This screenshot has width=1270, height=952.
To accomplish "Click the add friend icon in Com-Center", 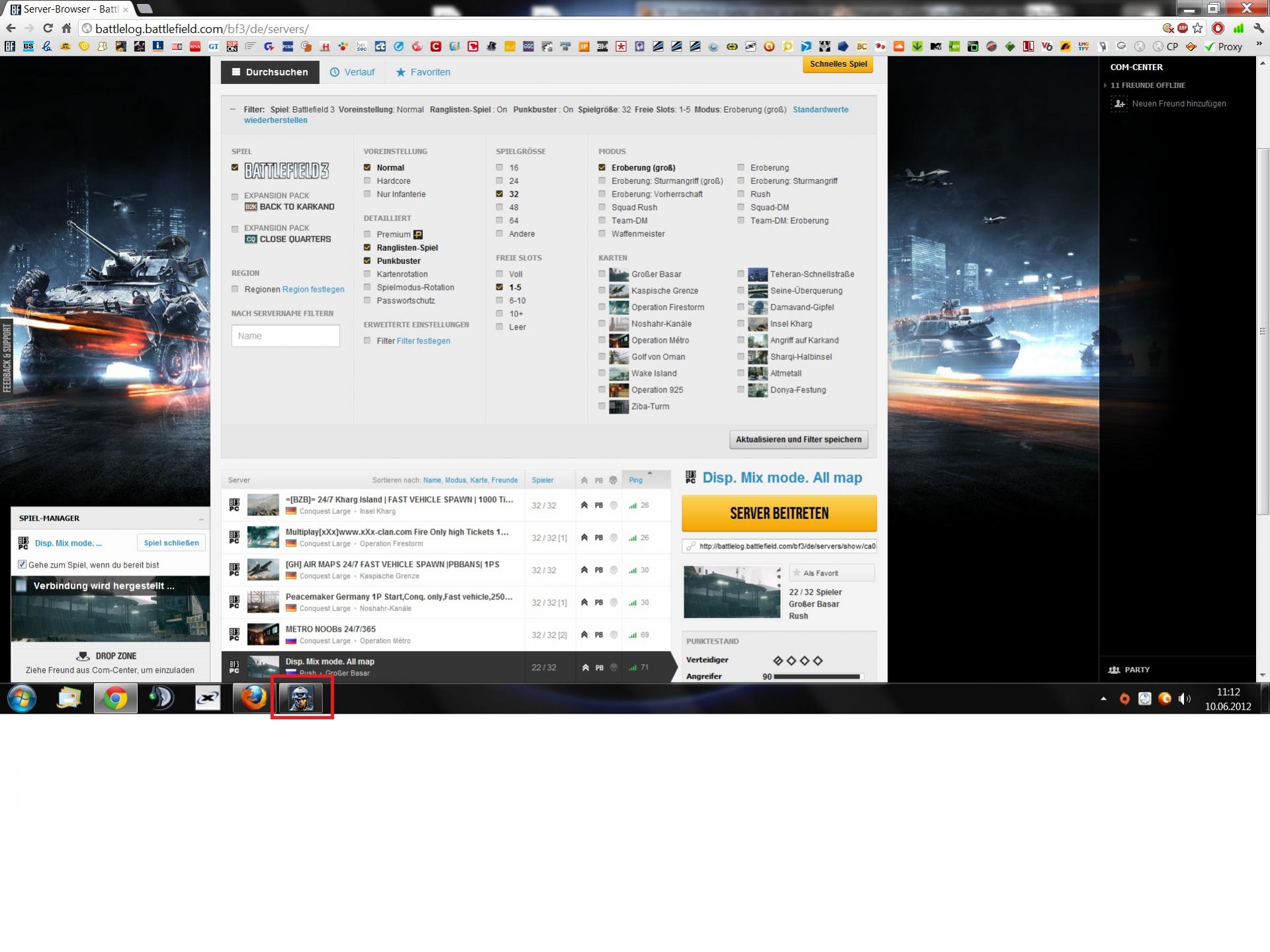I will (1119, 104).
